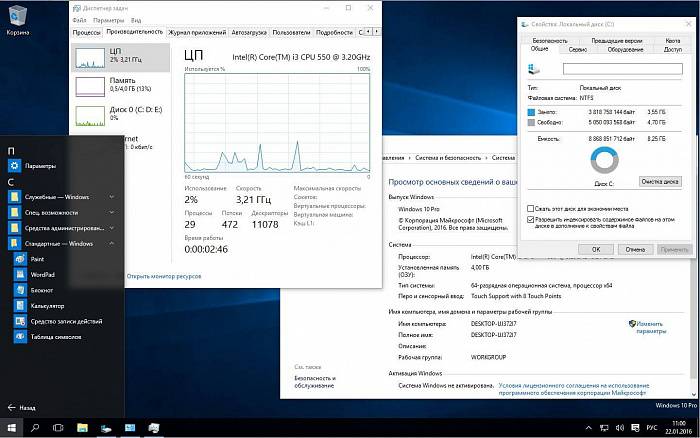This screenshot has width=700, height=438.
Task: Open the Файл menu in Task Manager
Action: [x=80, y=20]
